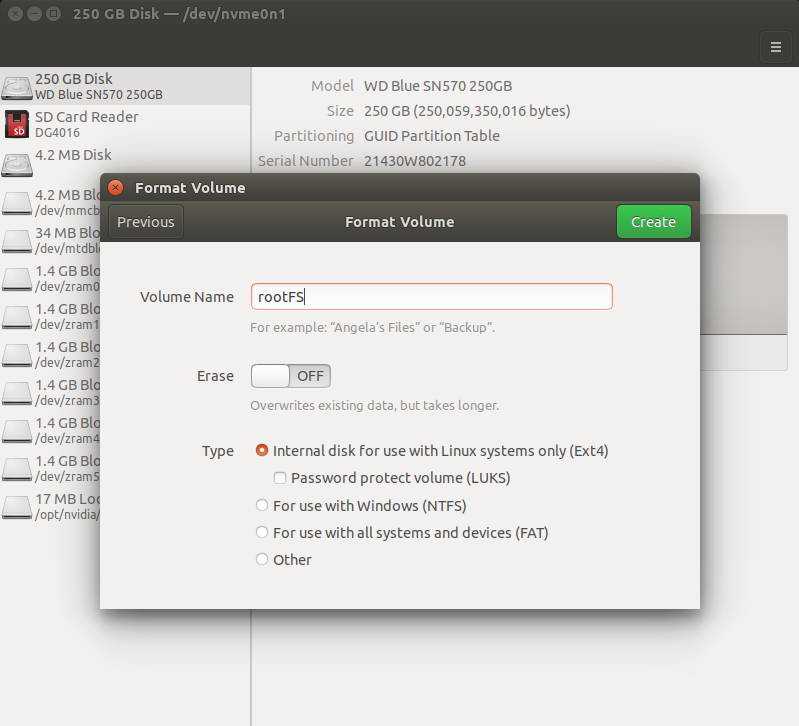Screen dimensions: 799x726
Task: Click the 17 MB loop device icon
Action: 17,507
